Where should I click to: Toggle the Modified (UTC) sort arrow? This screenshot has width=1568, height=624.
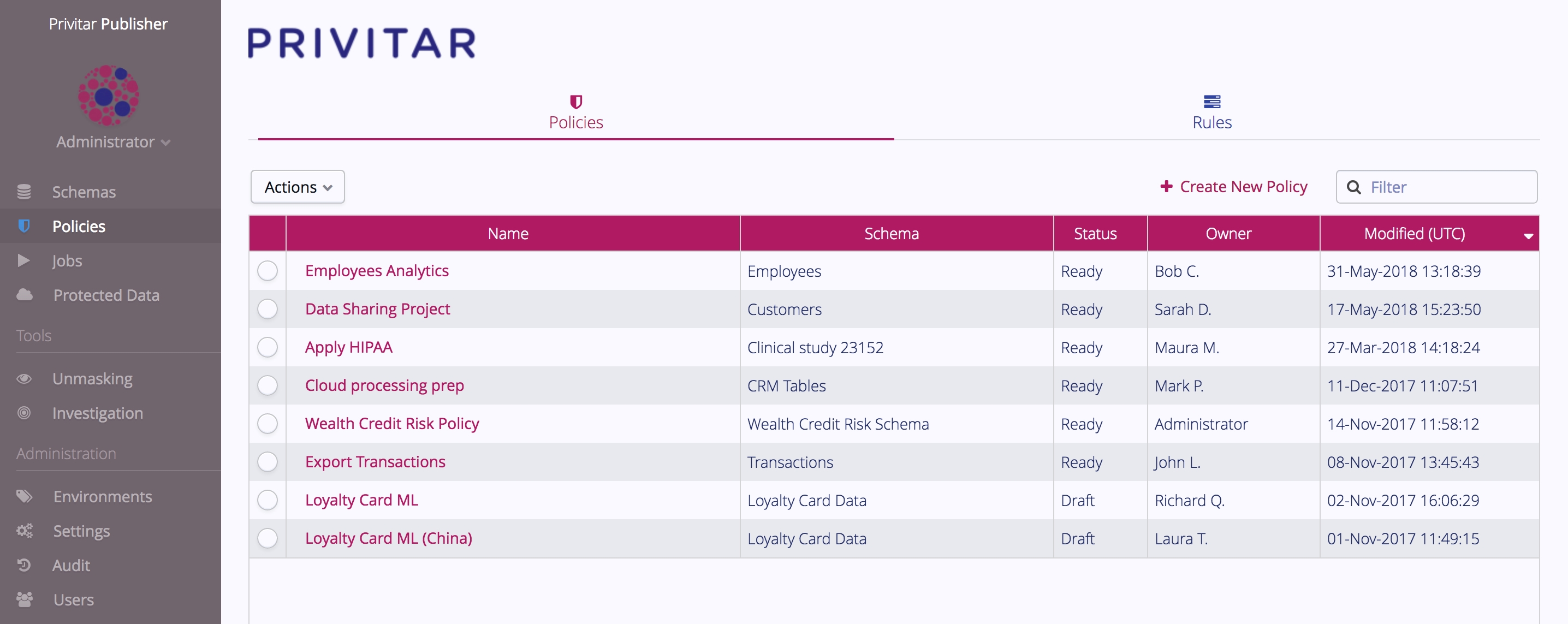click(x=1528, y=236)
